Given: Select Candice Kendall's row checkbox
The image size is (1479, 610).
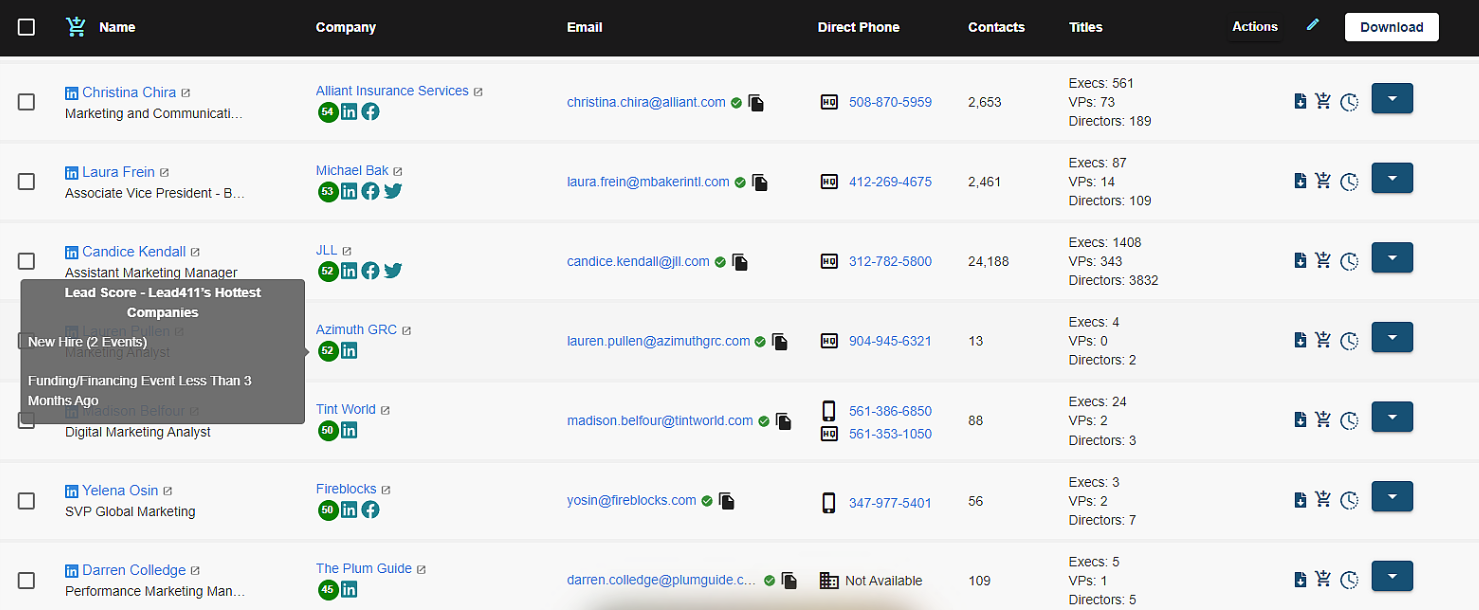Looking at the screenshot, I should click(x=27, y=261).
